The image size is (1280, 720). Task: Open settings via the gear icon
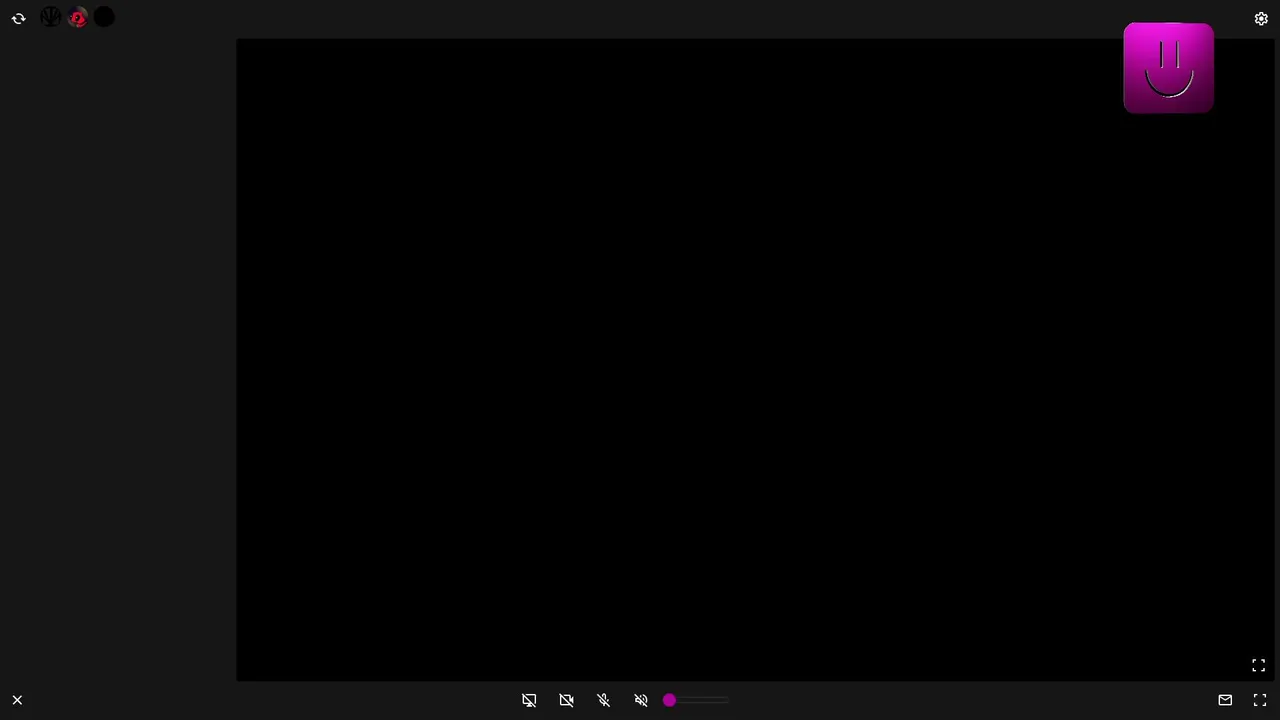1261,18
